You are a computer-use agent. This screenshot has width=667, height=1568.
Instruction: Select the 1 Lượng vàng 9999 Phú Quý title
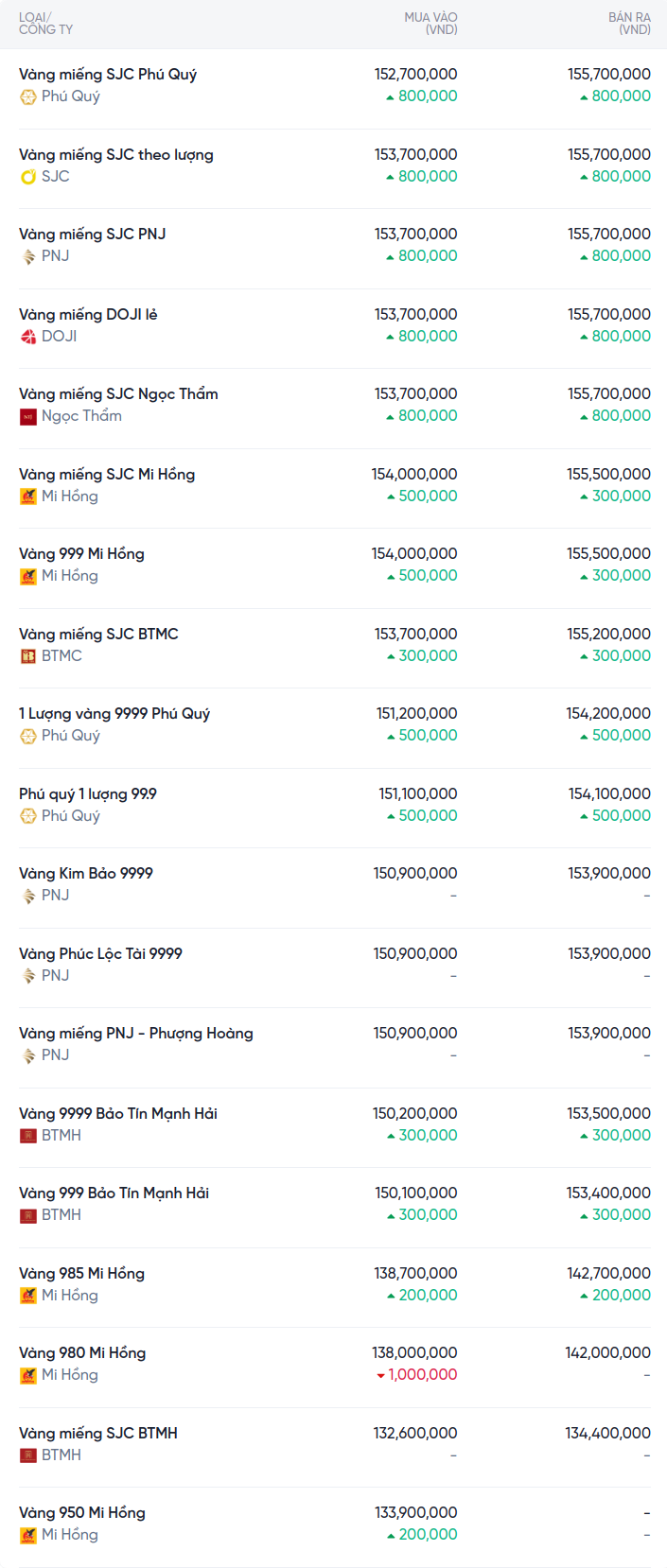114,714
